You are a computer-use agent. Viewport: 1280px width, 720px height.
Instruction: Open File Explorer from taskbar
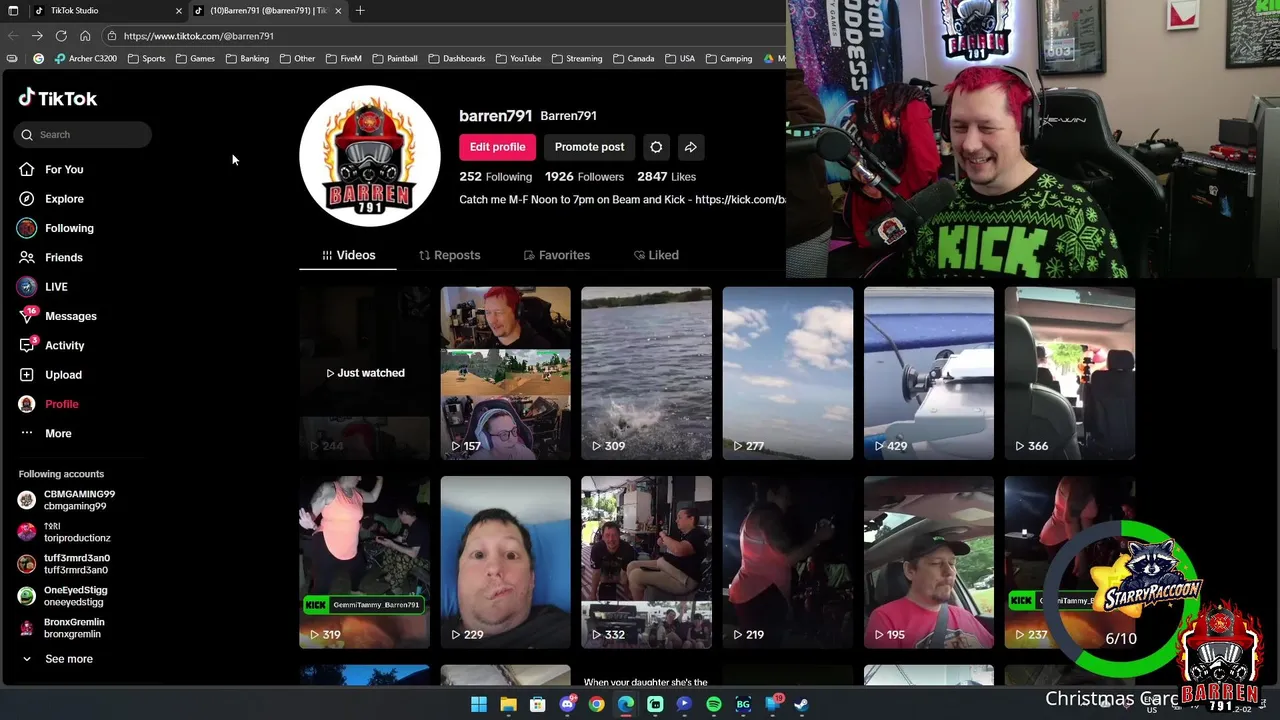tap(508, 704)
